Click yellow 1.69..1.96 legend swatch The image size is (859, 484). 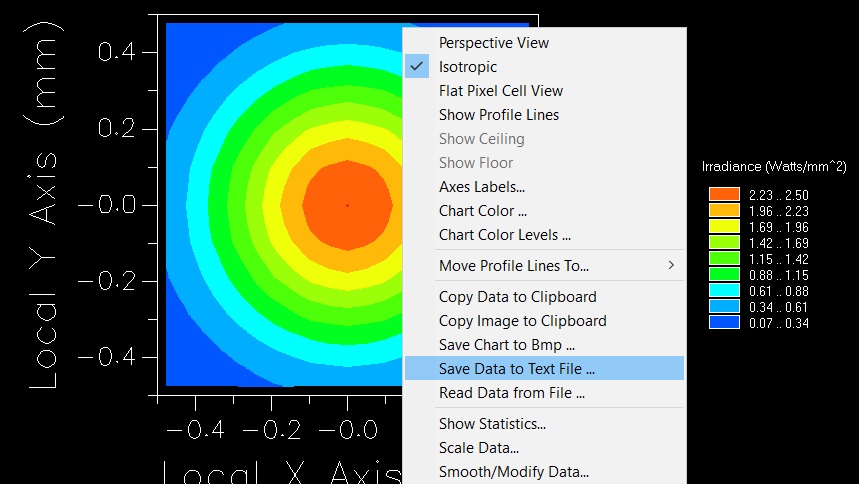[724, 226]
